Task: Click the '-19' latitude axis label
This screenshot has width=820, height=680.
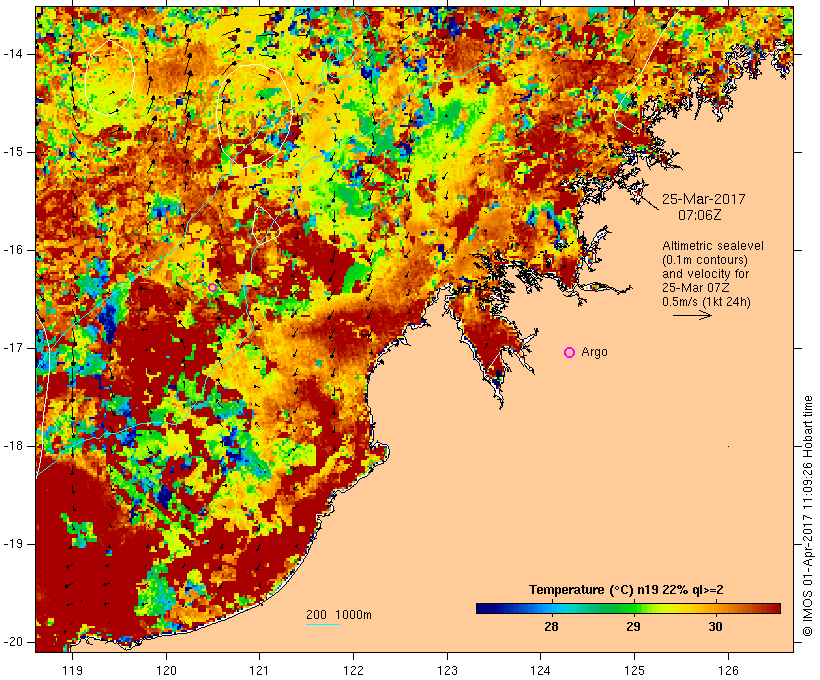Action: [13, 544]
